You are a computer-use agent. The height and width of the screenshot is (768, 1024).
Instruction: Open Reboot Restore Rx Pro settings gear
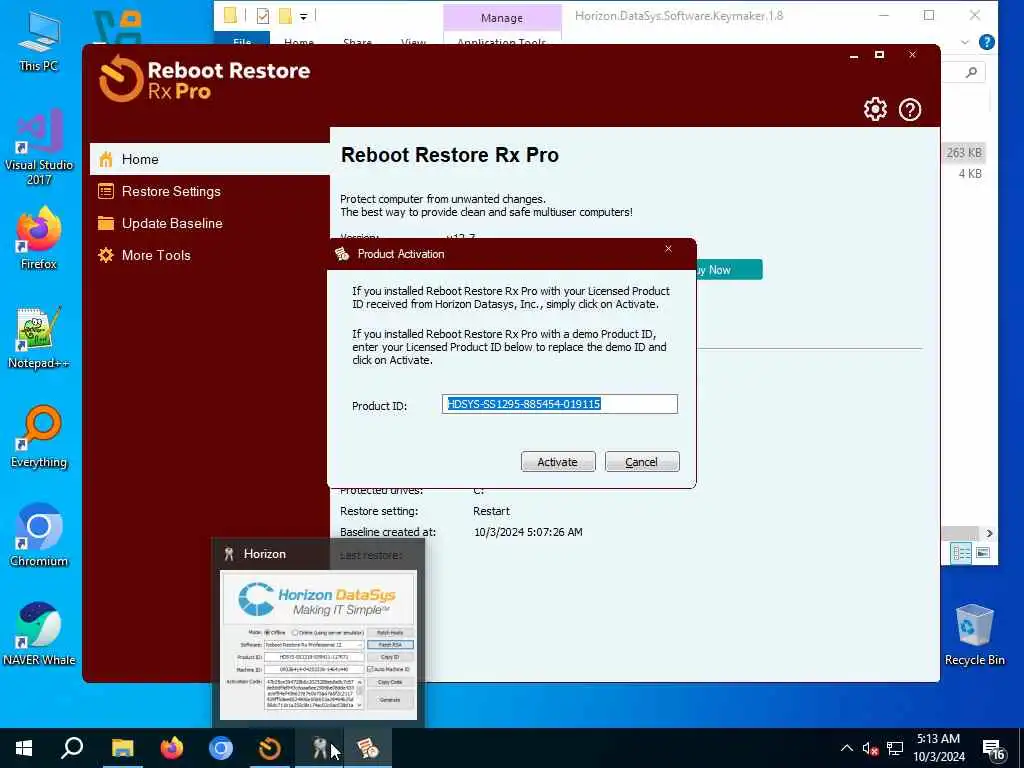[875, 109]
